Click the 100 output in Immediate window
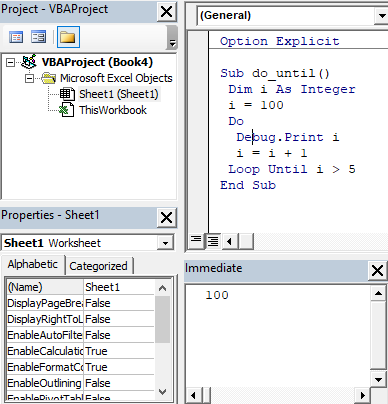 pos(217,295)
